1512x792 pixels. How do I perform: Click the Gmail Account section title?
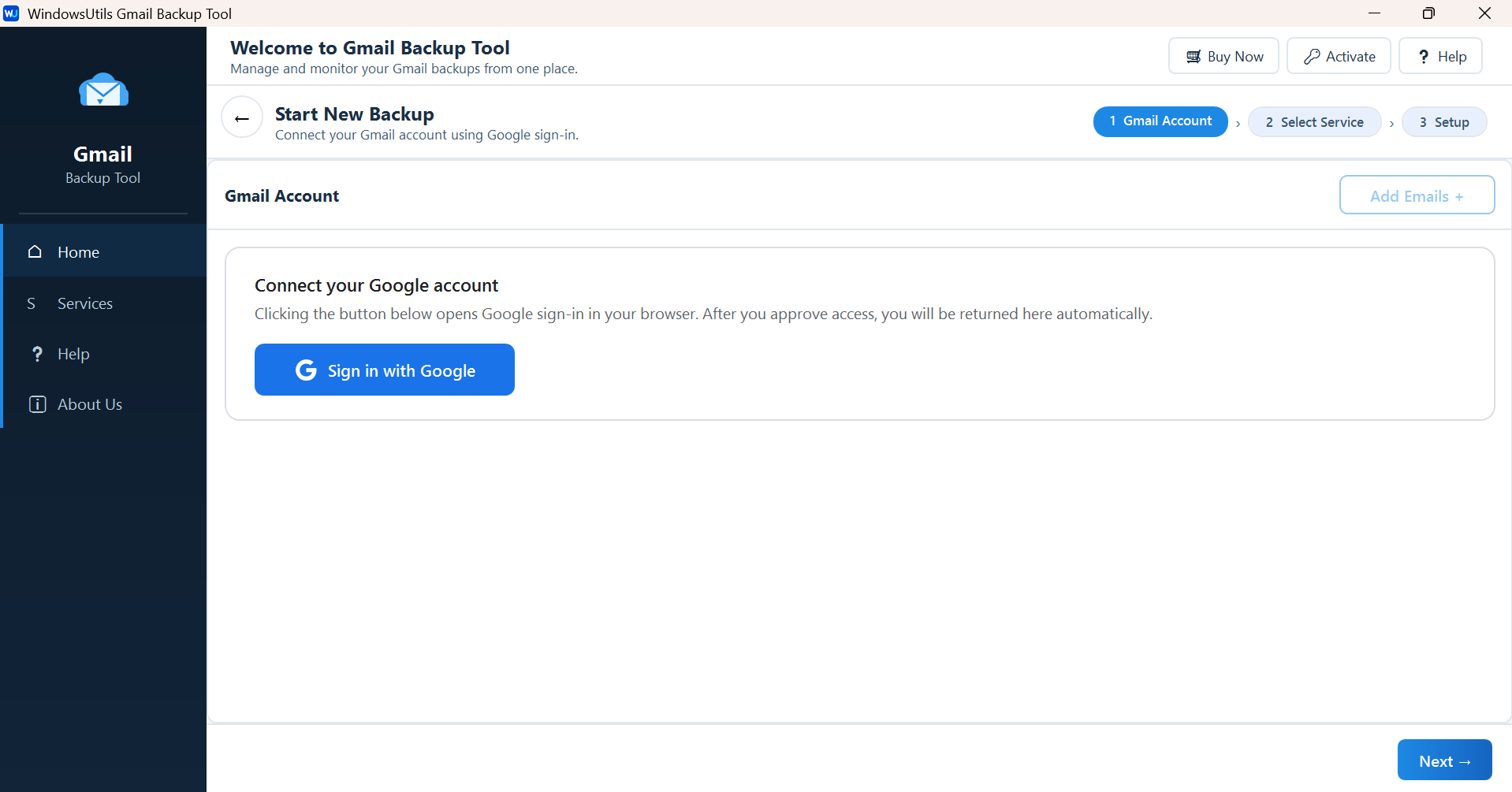281,195
